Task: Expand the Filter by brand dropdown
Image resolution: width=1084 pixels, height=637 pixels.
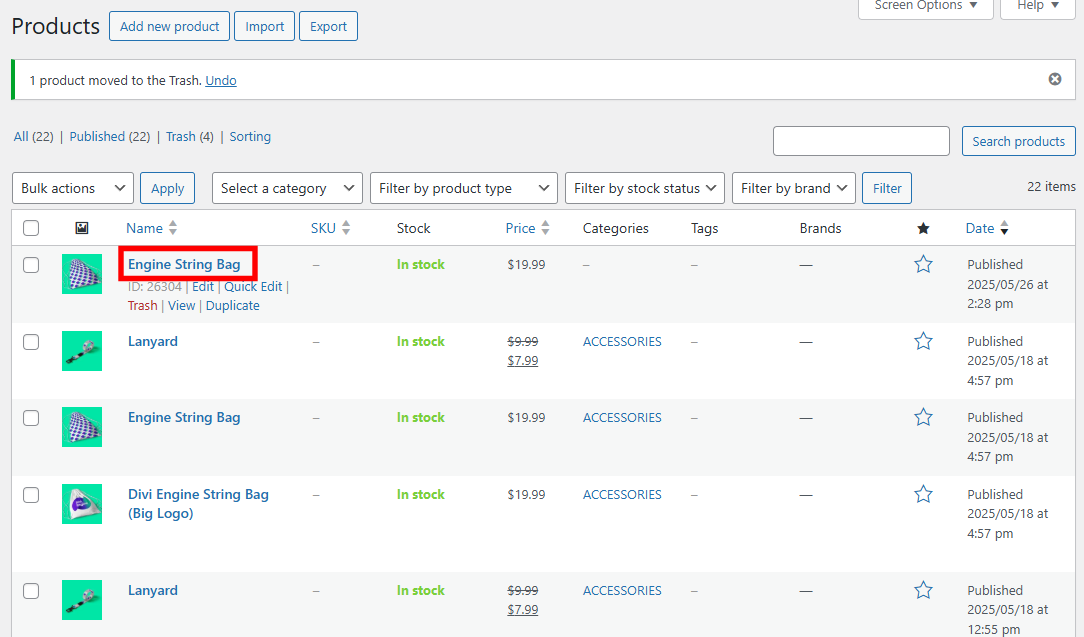Action: (x=793, y=187)
